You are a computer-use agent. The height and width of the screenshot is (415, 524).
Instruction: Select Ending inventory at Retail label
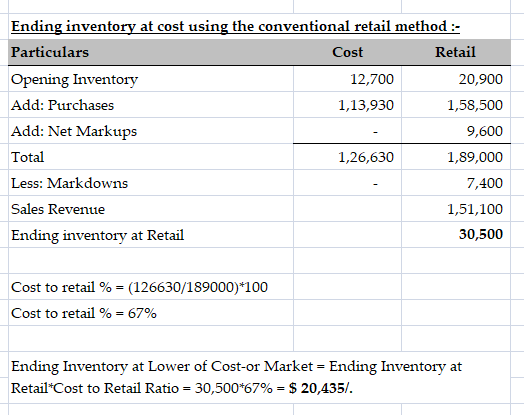pyautogui.click(x=97, y=235)
